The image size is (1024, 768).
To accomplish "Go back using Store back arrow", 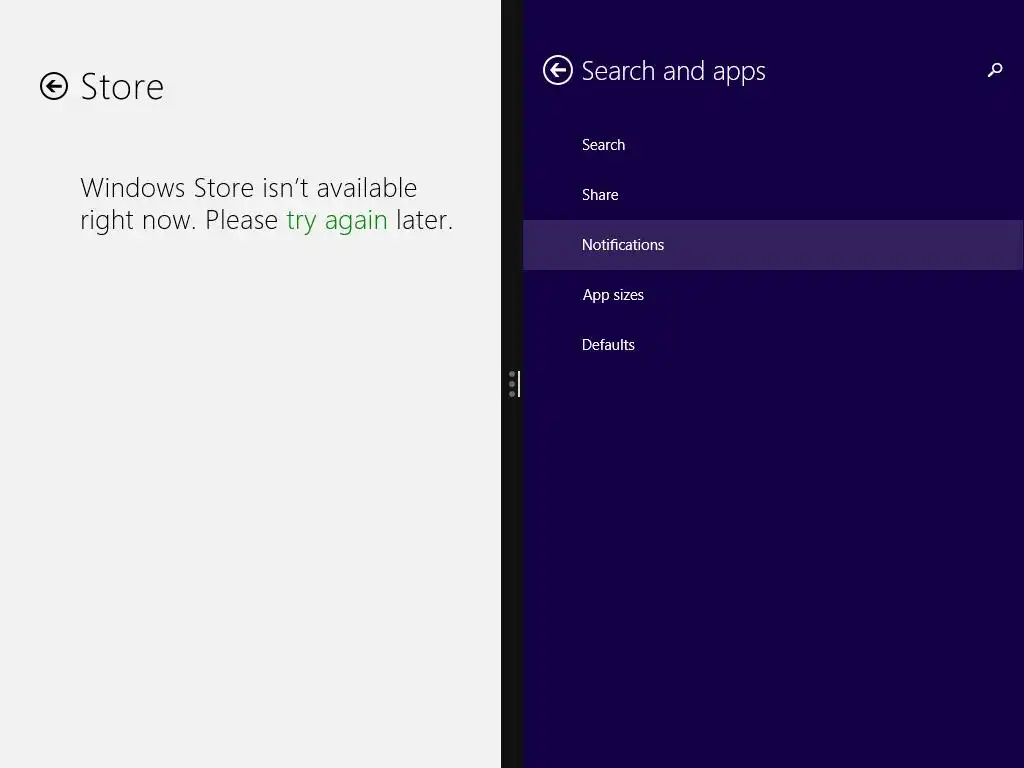I will click(54, 86).
